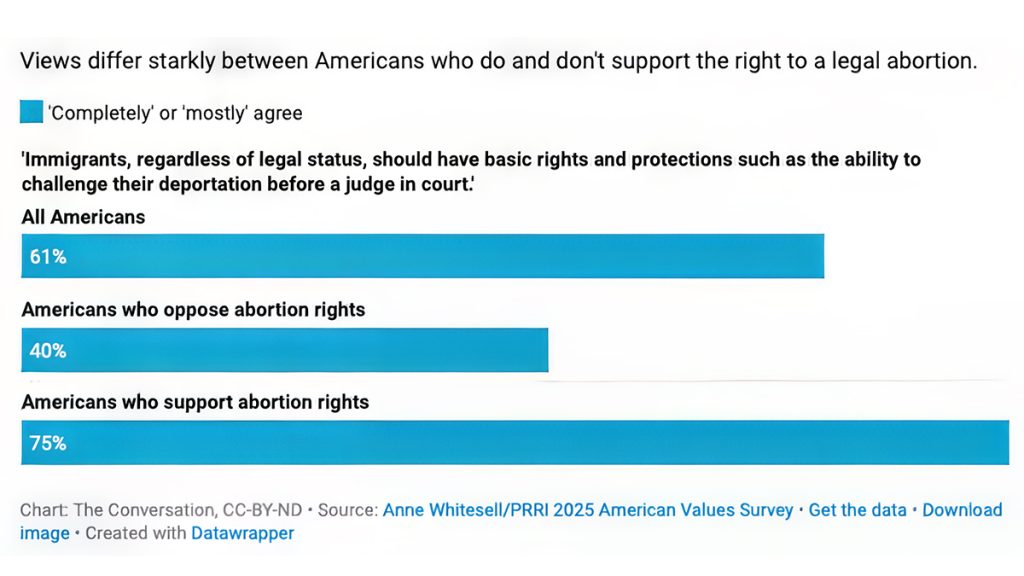The image size is (1024, 576).
Task: Click the 40% value label
Action: click(x=48, y=351)
